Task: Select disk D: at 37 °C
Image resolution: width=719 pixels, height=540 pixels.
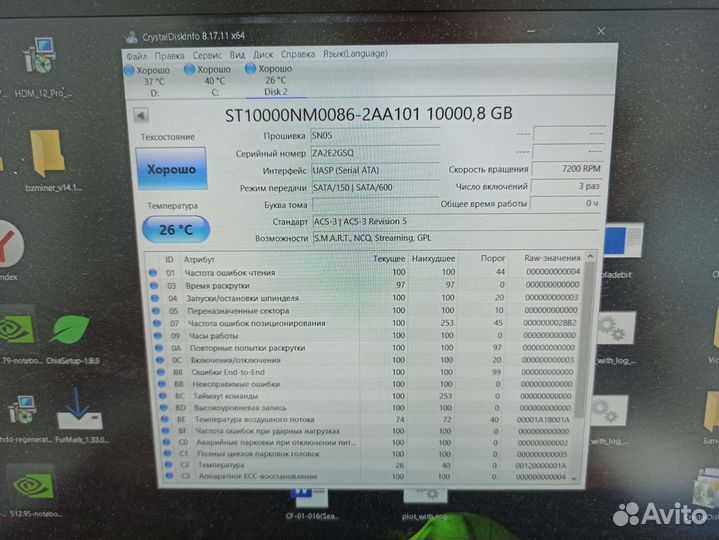Action: pyautogui.click(x=147, y=81)
